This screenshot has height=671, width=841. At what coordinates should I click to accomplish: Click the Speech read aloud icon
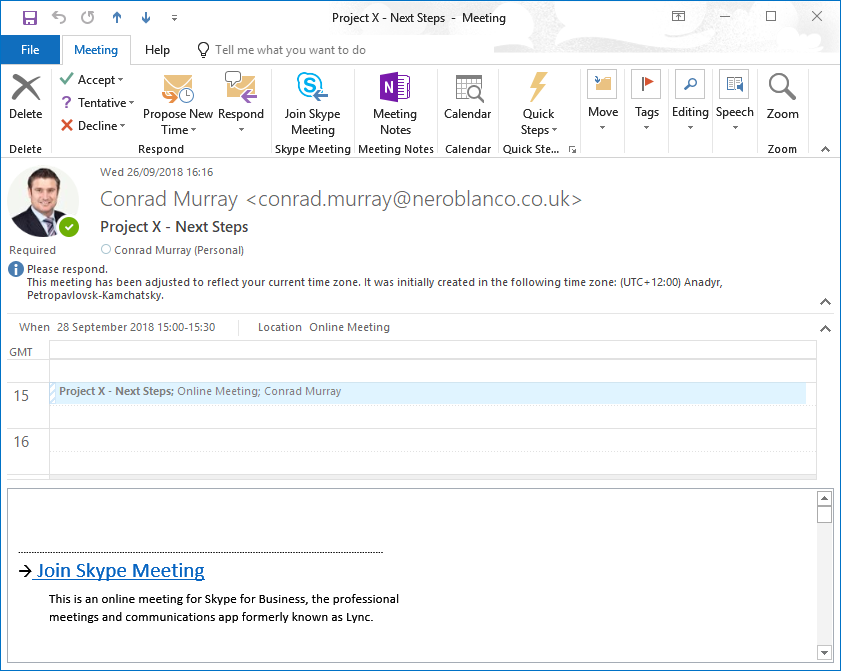(x=735, y=84)
